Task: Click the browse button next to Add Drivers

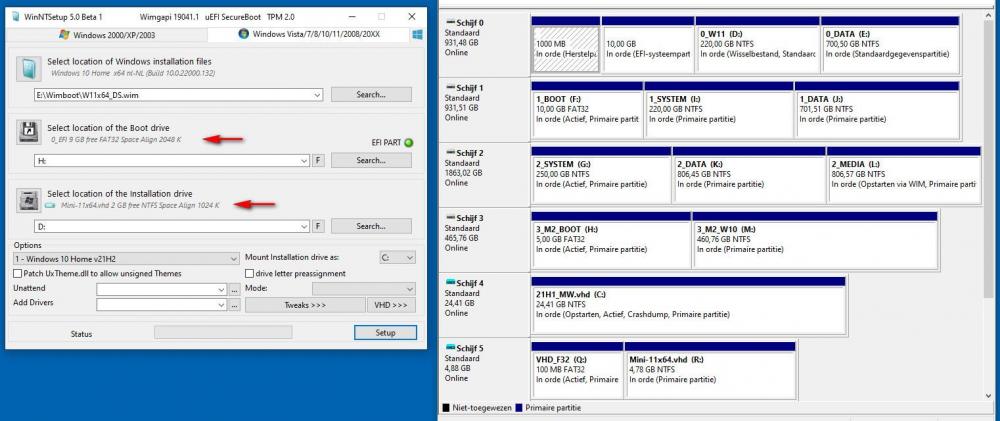Action: [x=234, y=304]
